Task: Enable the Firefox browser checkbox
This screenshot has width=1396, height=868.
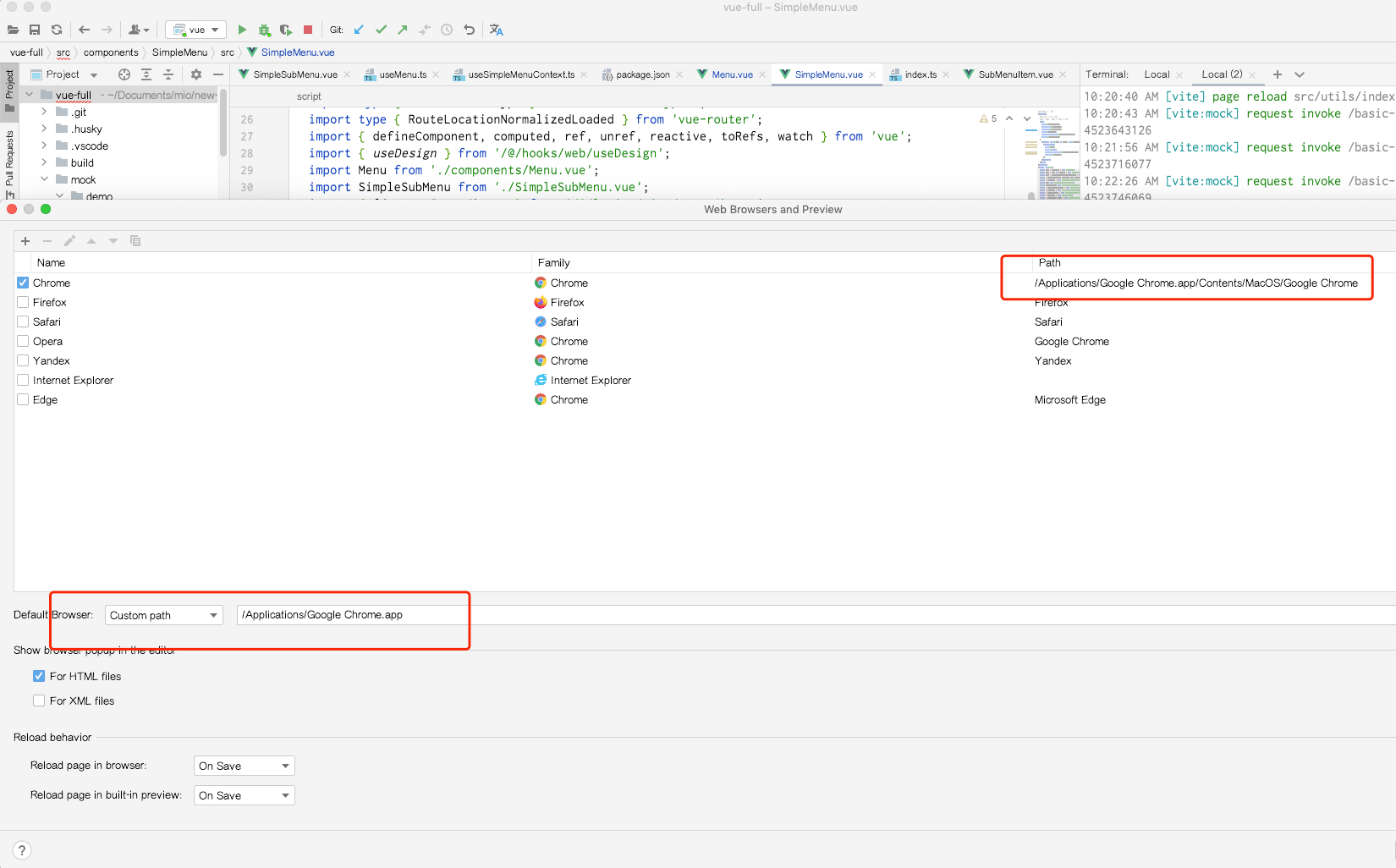Action: (x=23, y=302)
